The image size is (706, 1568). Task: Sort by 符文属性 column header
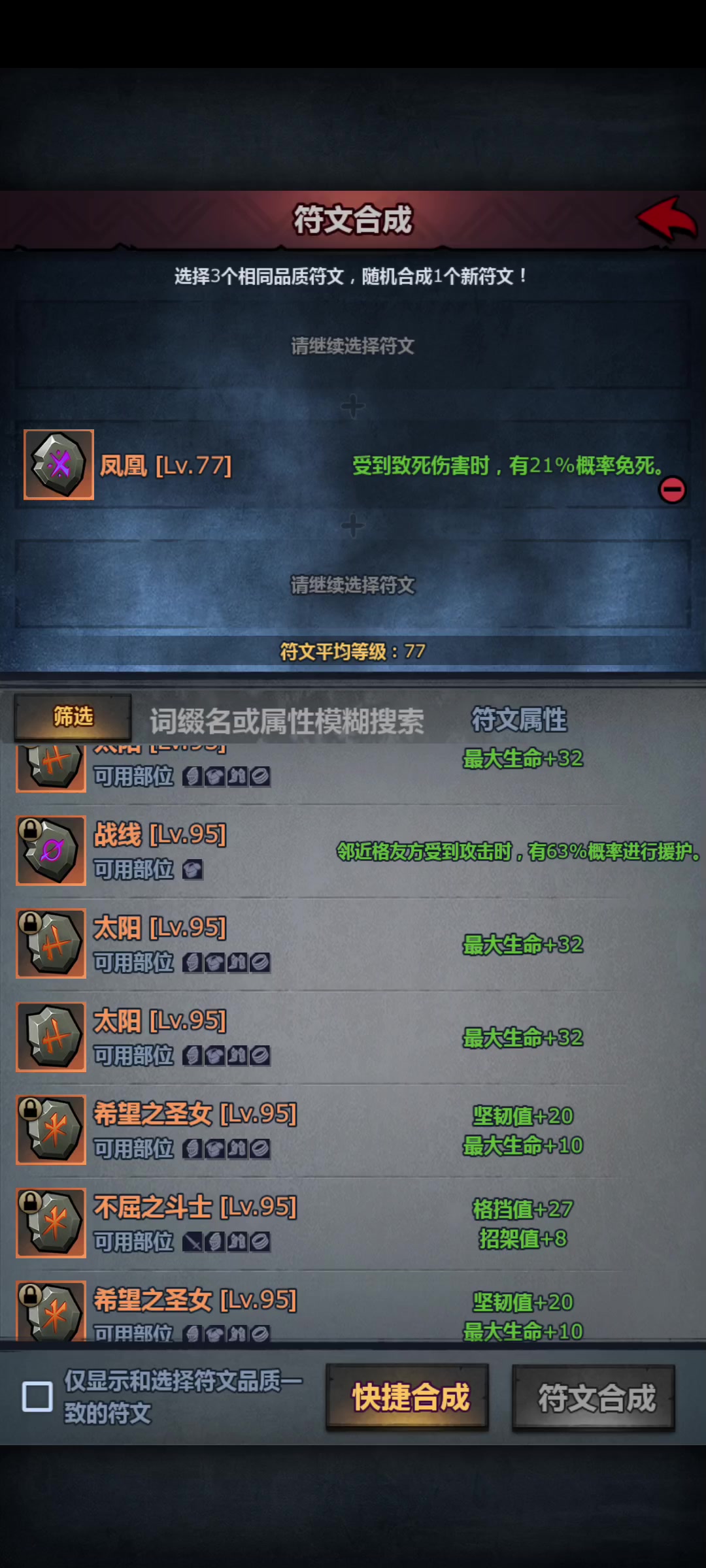(x=519, y=719)
